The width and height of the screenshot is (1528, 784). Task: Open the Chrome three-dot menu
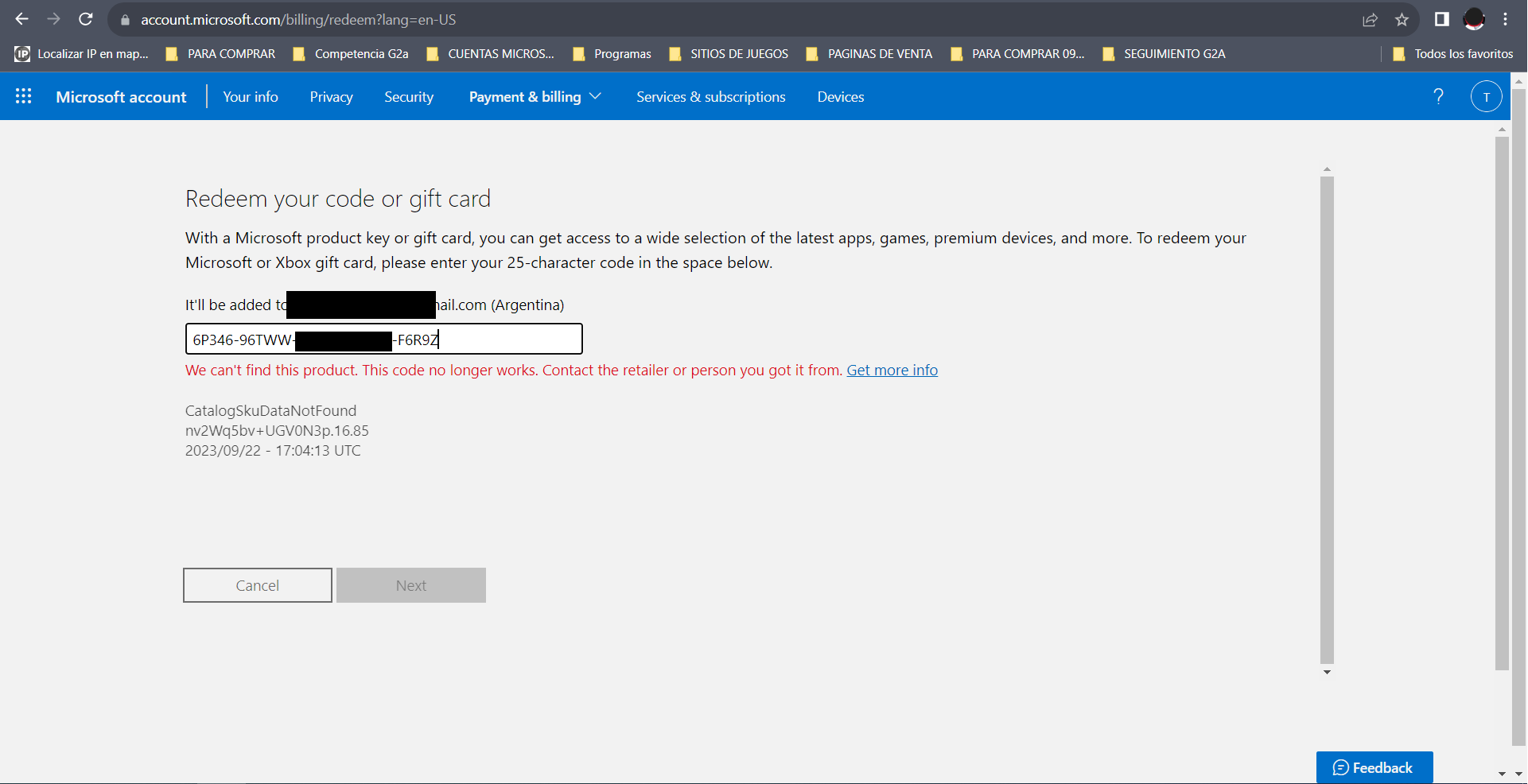point(1506,20)
